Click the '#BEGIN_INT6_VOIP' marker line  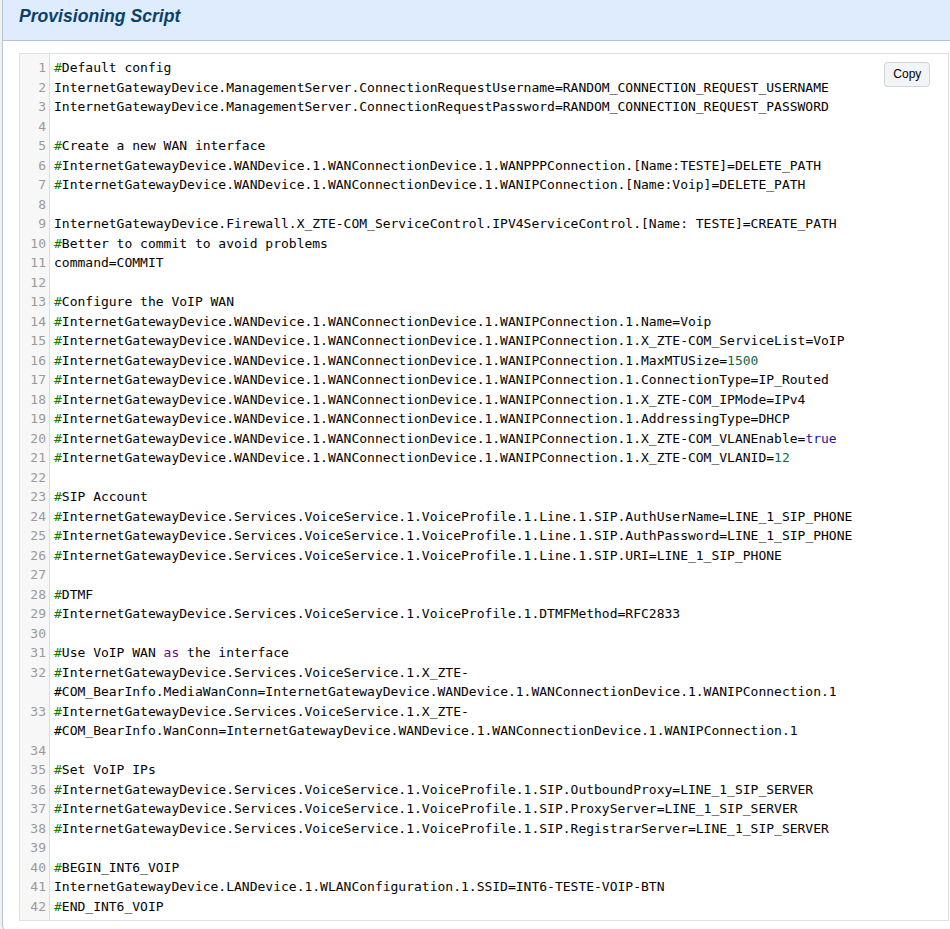tap(117, 868)
